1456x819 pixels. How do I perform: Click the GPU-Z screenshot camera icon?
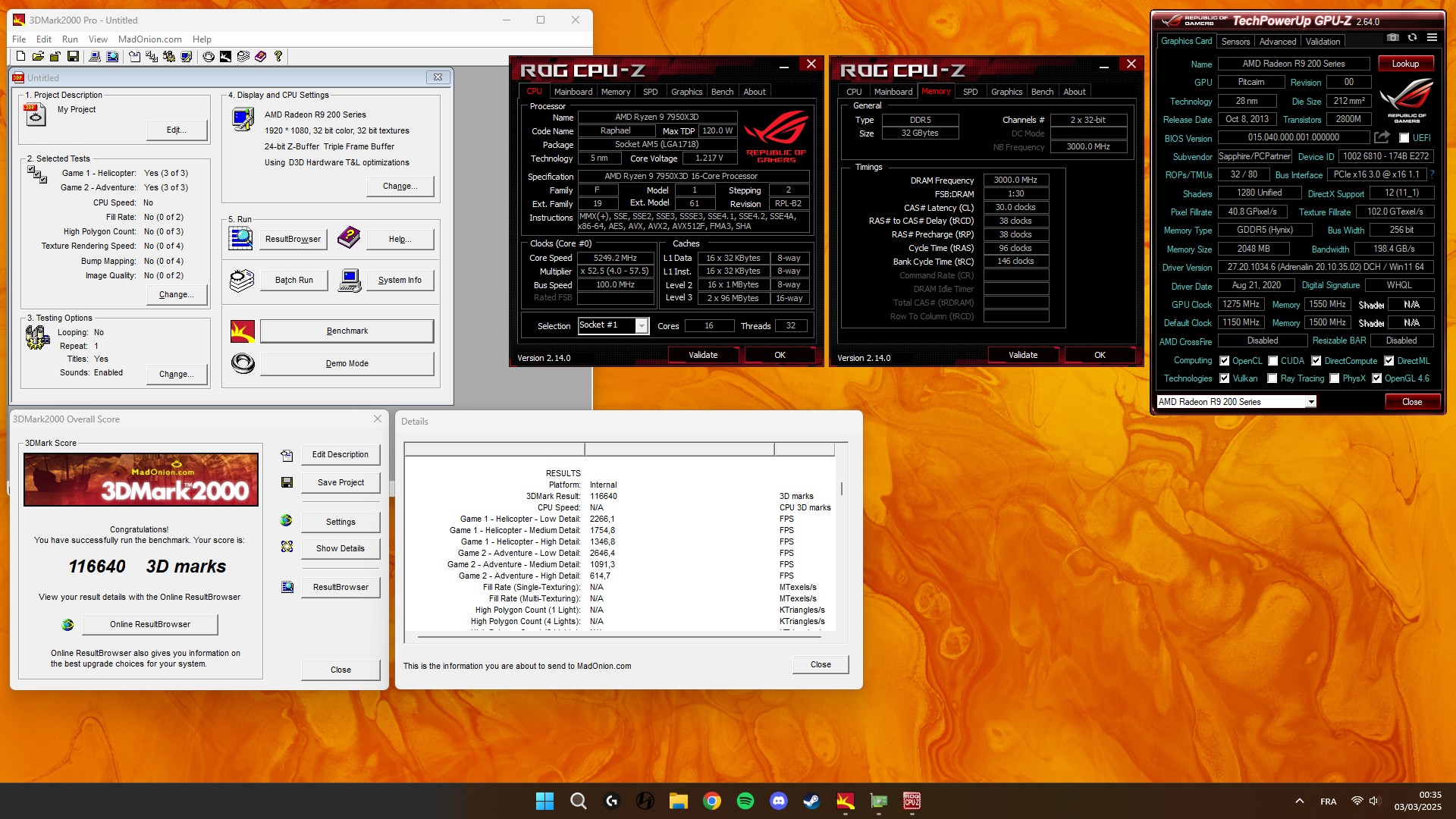(1392, 37)
